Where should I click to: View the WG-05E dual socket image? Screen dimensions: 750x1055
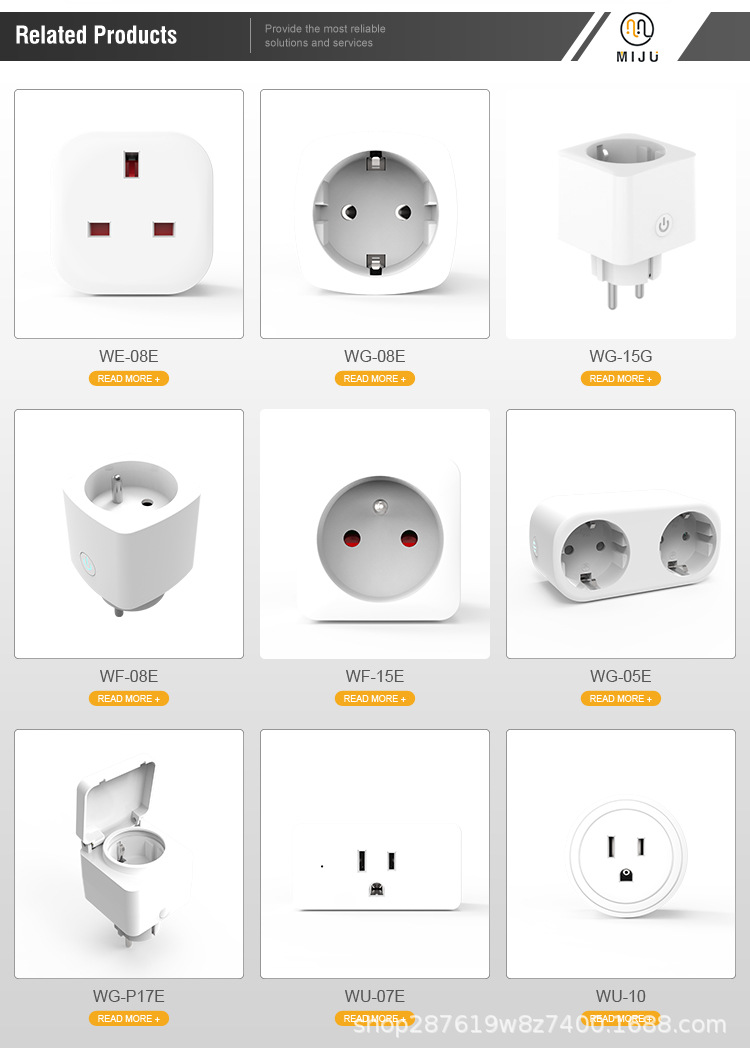click(x=621, y=534)
